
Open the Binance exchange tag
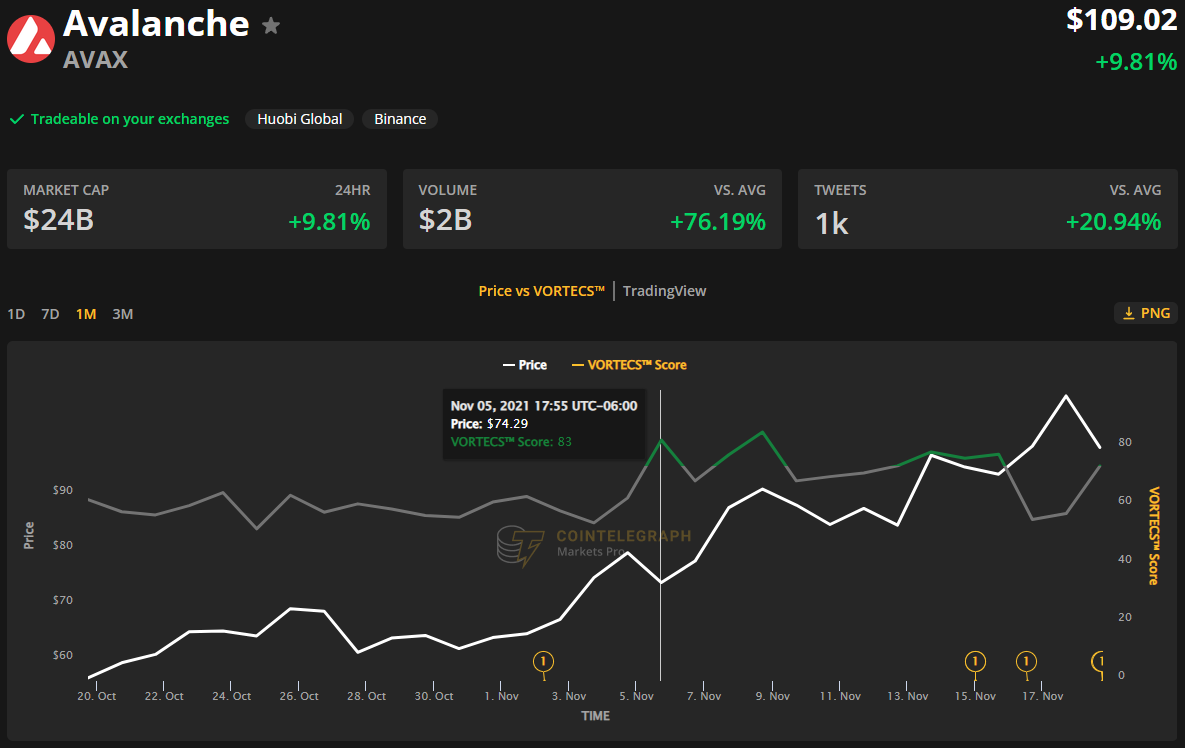point(400,119)
